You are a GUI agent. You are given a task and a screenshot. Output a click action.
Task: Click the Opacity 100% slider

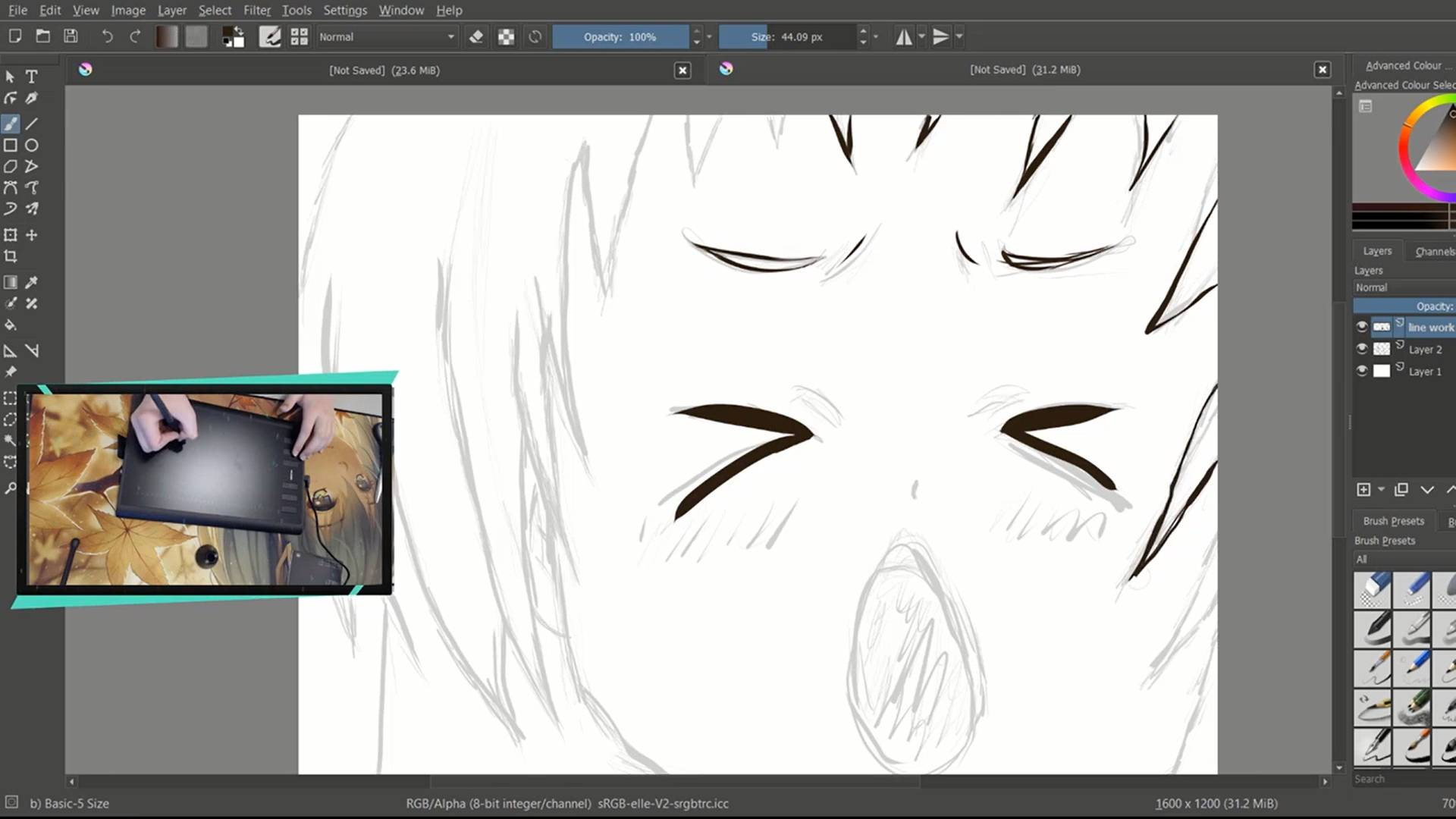pyautogui.click(x=620, y=36)
